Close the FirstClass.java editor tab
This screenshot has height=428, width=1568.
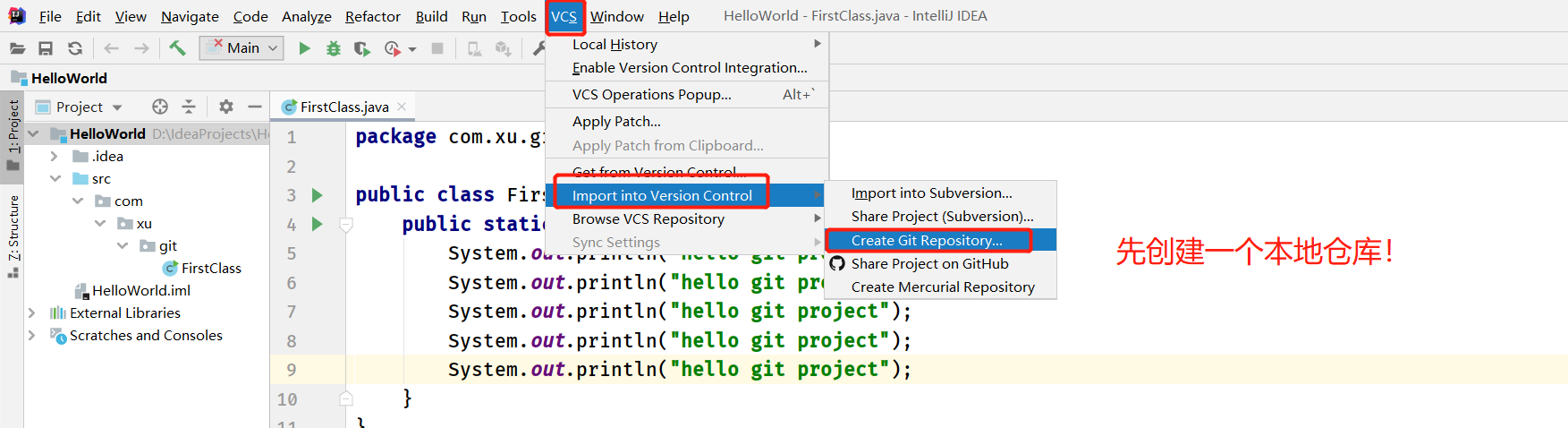coord(402,107)
